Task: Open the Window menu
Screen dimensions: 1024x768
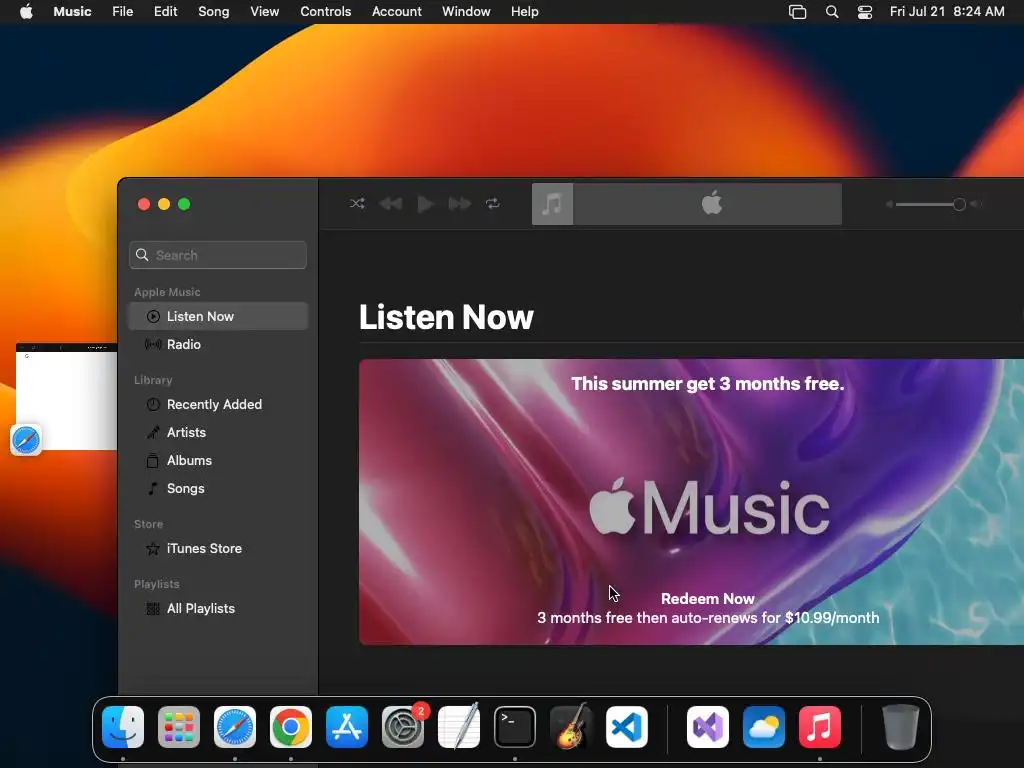Action: click(466, 11)
